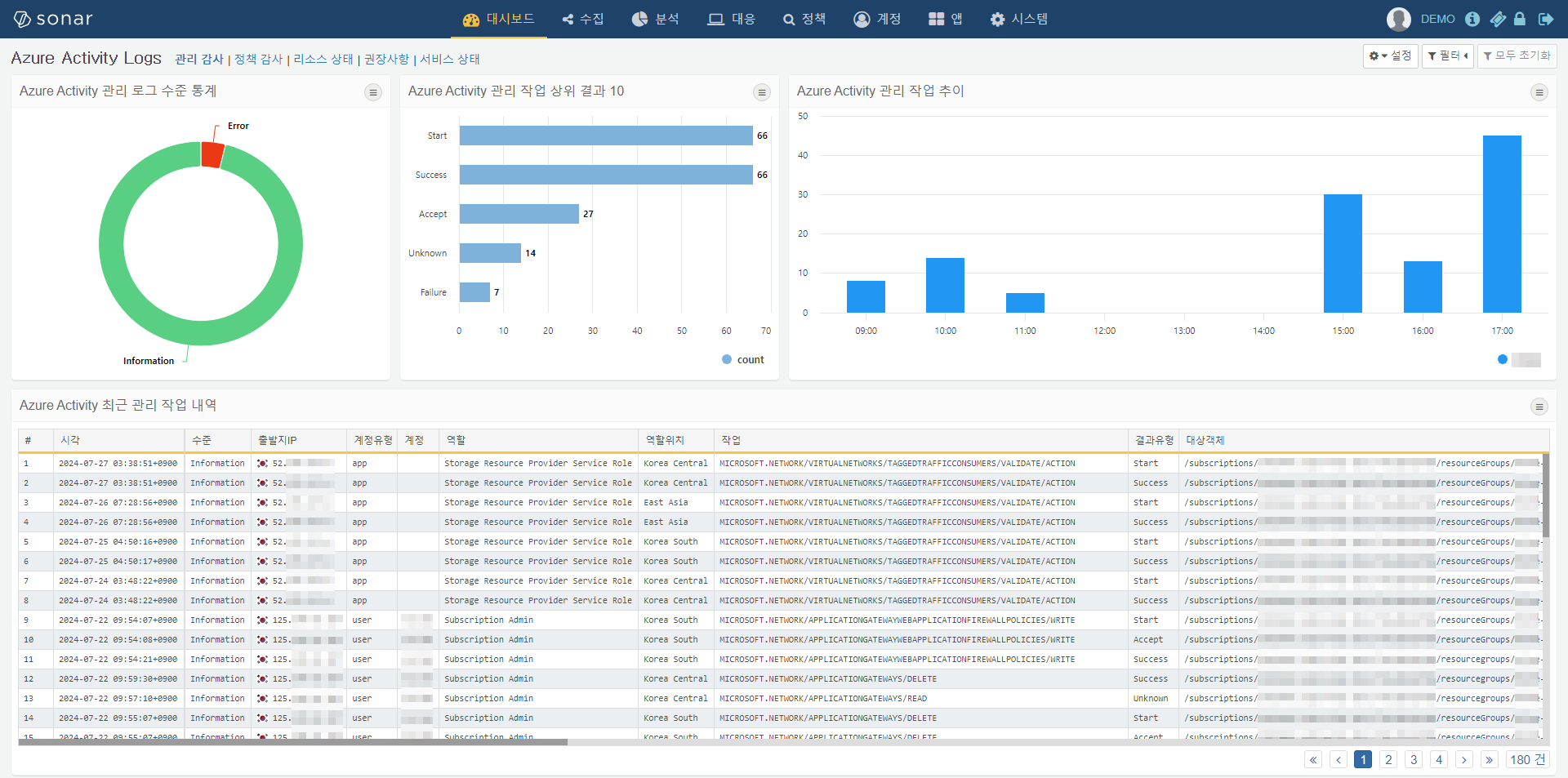Go to page 4 of the table
The height and width of the screenshot is (778, 1568).
[1439, 759]
